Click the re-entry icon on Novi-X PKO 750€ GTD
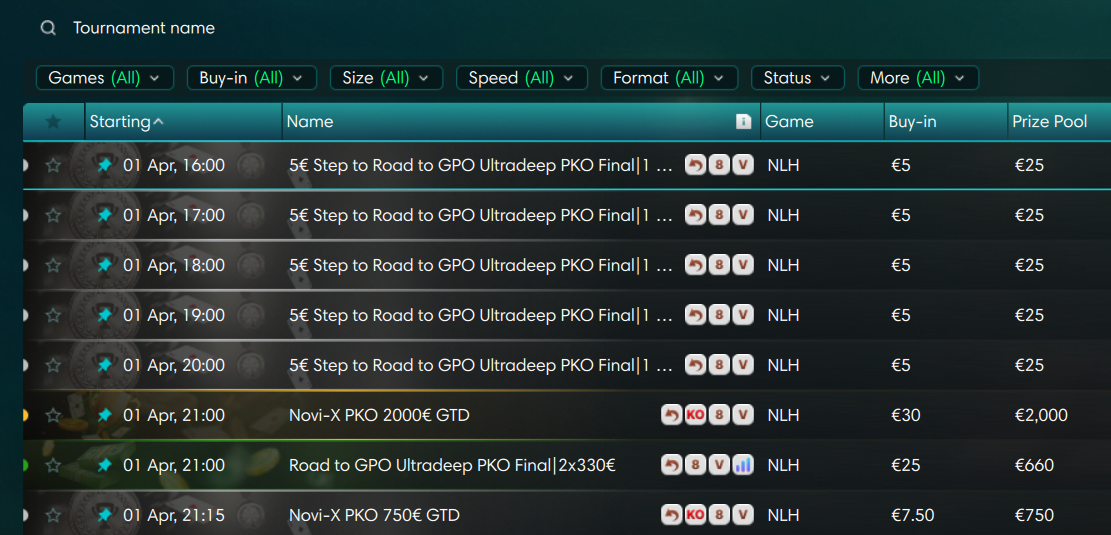 tap(671, 515)
